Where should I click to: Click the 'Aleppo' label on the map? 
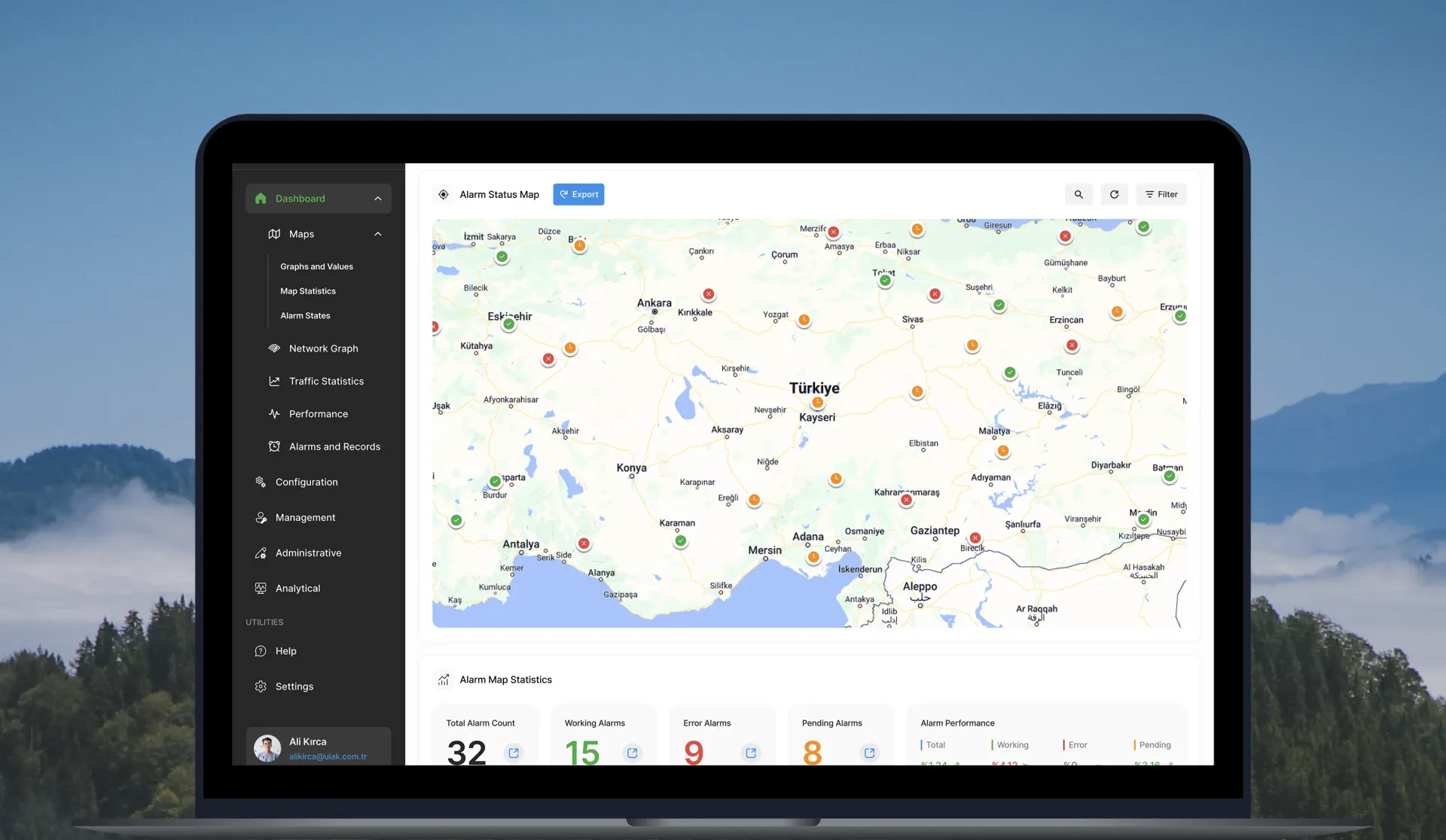point(920,586)
